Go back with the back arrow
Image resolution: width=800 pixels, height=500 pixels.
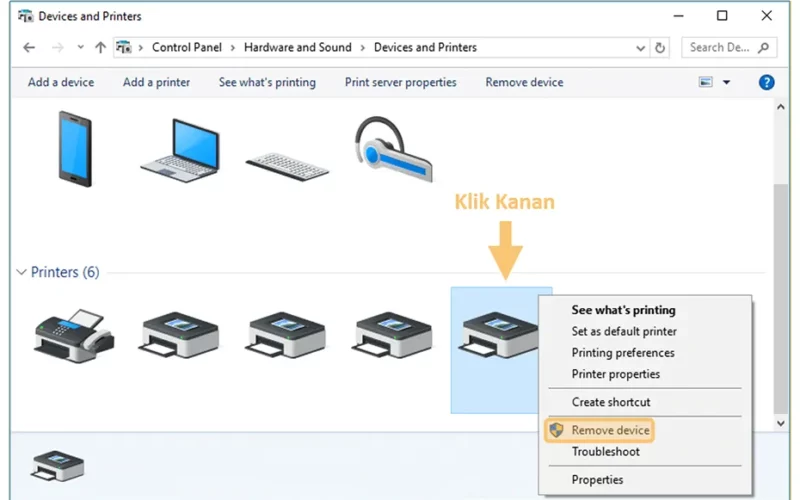(x=29, y=47)
